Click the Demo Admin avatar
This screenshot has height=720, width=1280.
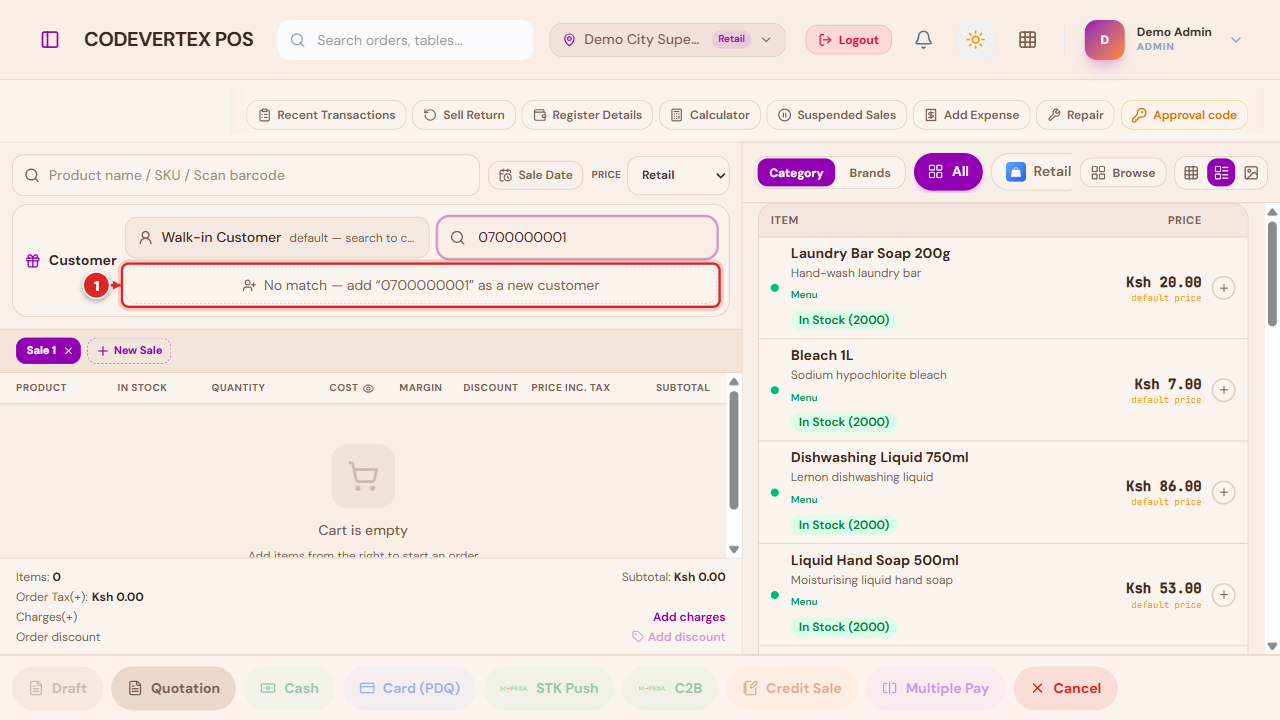(1104, 40)
